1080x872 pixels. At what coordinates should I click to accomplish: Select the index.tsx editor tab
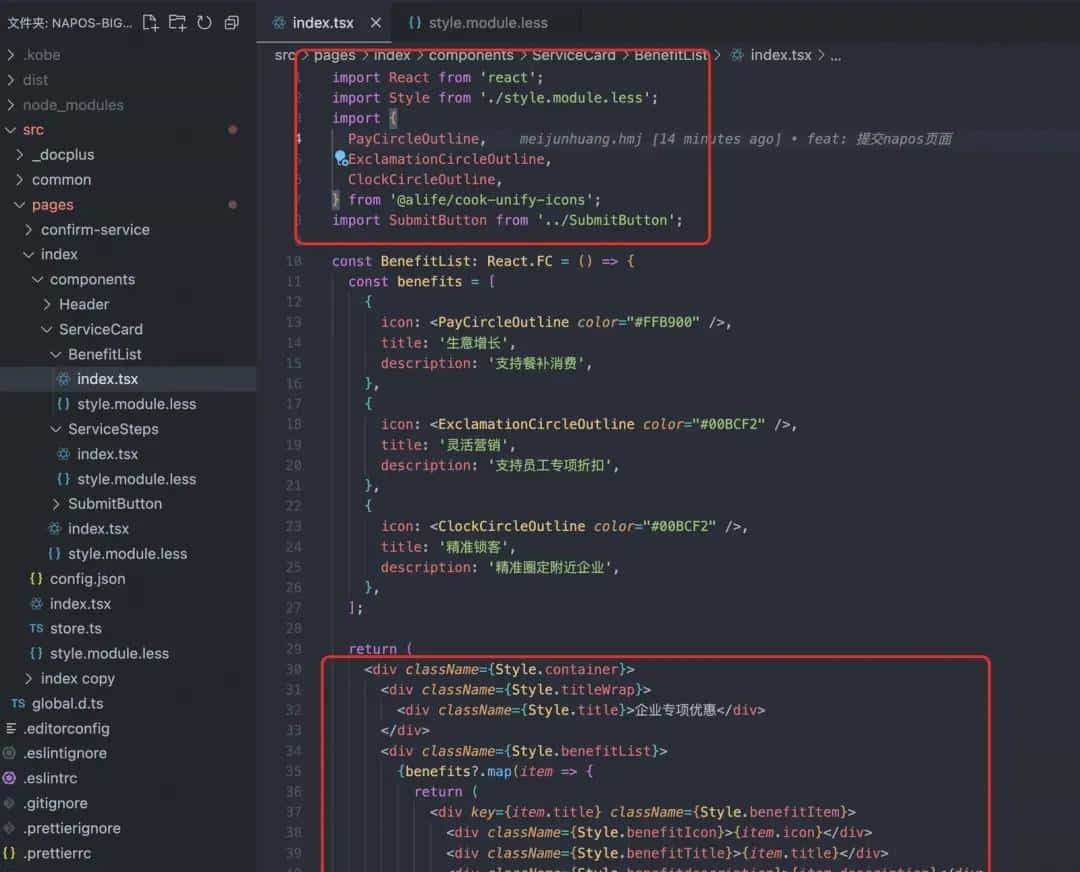(322, 22)
